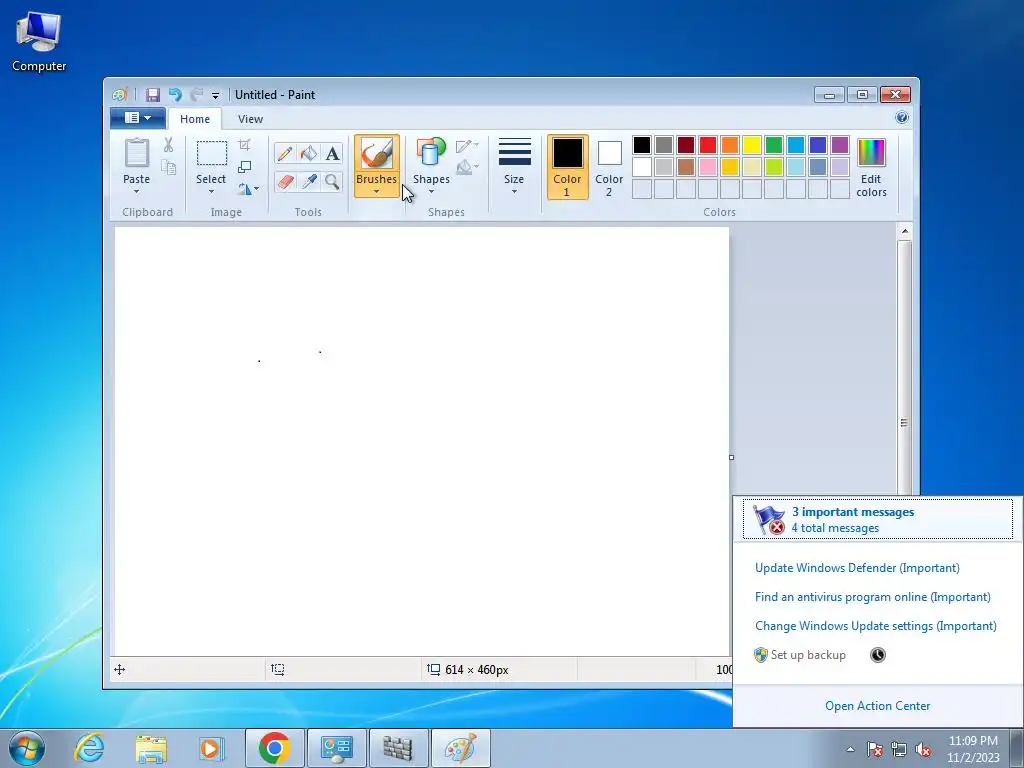Click the Brushes tool icon
1024x768 pixels.
pyautogui.click(x=377, y=154)
